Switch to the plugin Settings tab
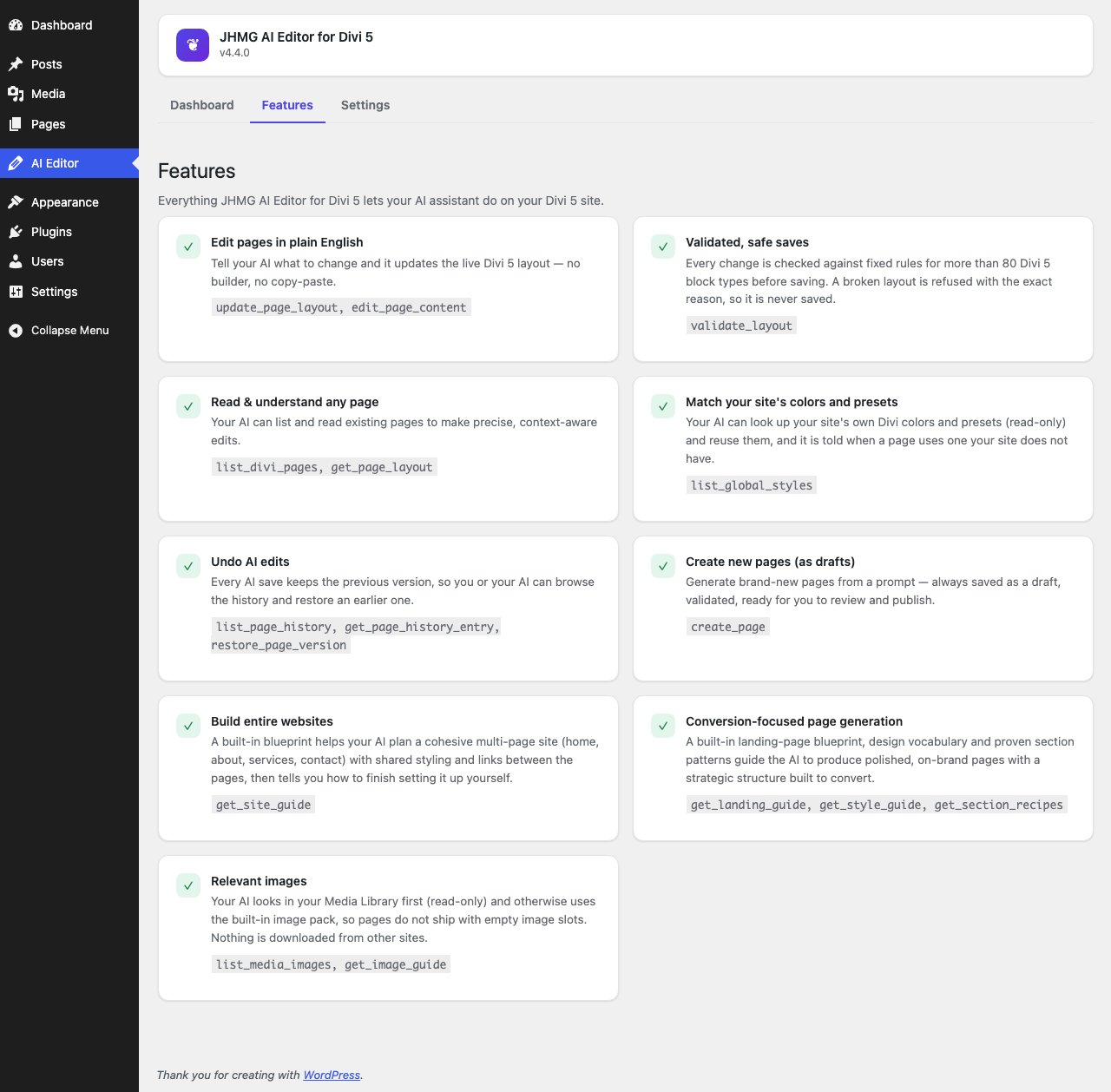The height and width of the screenshot is (1092, 1111). pos(365,105)
